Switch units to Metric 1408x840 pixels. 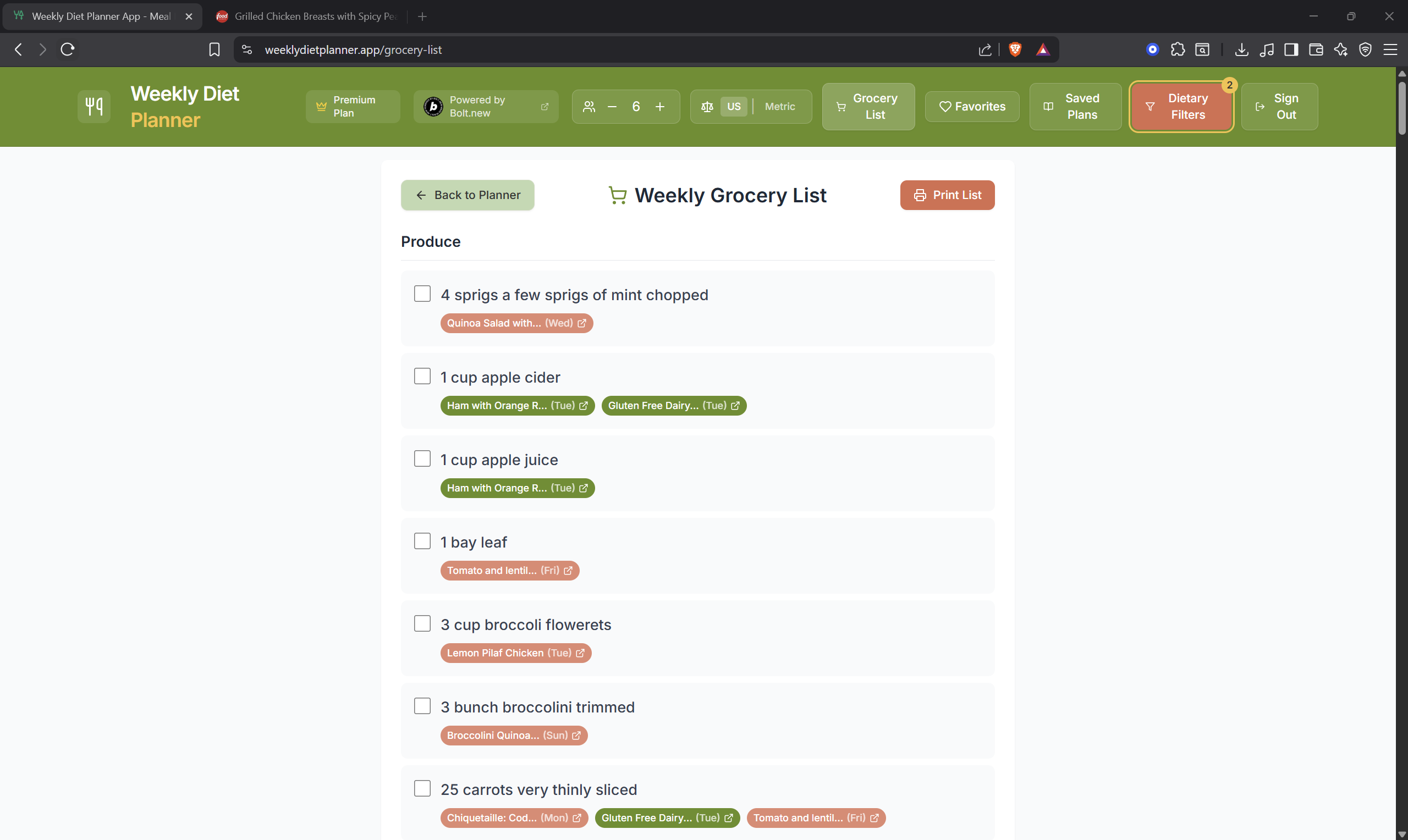coord(779,107)
